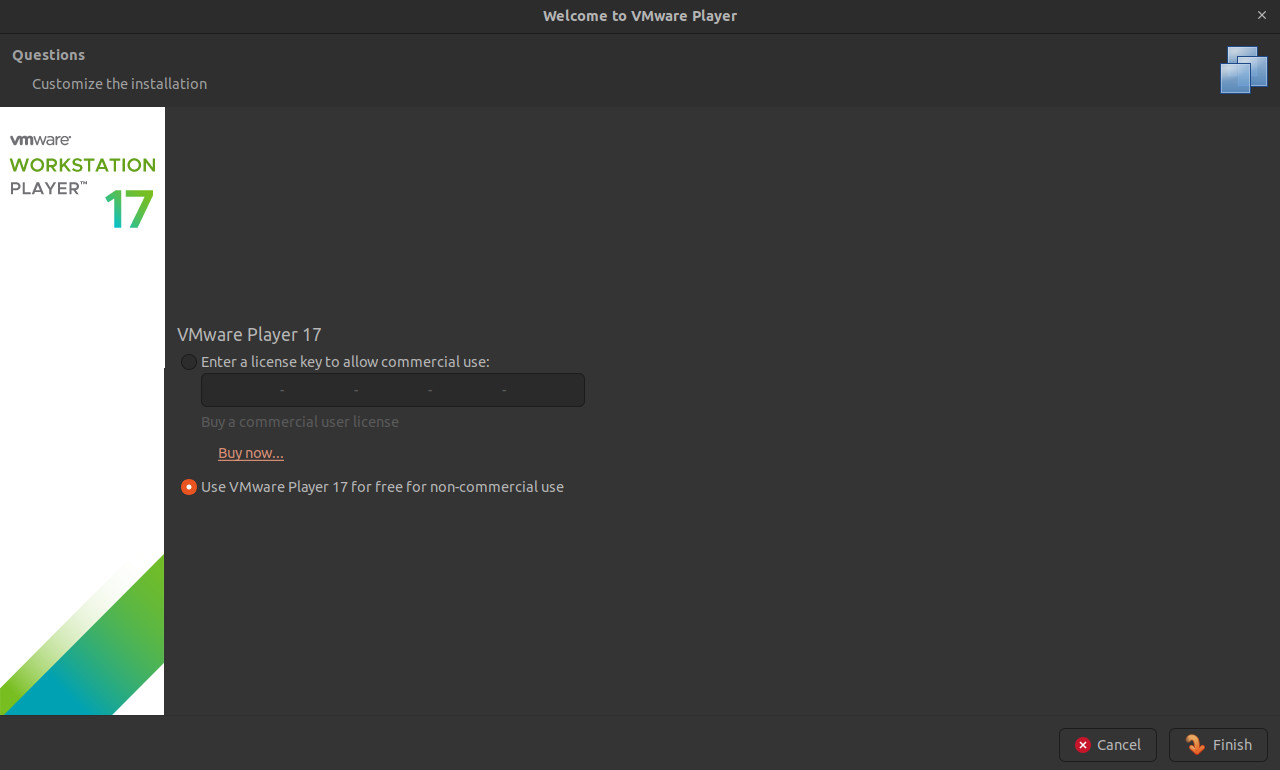The image size is (1280, 770).
Task: Select the license key radio button
Action: coord(189,362)
